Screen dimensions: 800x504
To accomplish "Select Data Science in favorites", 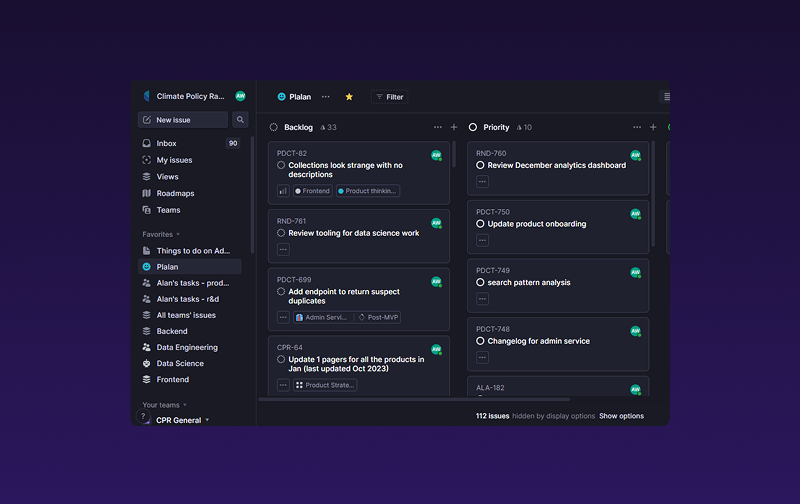I will tap(180, 364).
